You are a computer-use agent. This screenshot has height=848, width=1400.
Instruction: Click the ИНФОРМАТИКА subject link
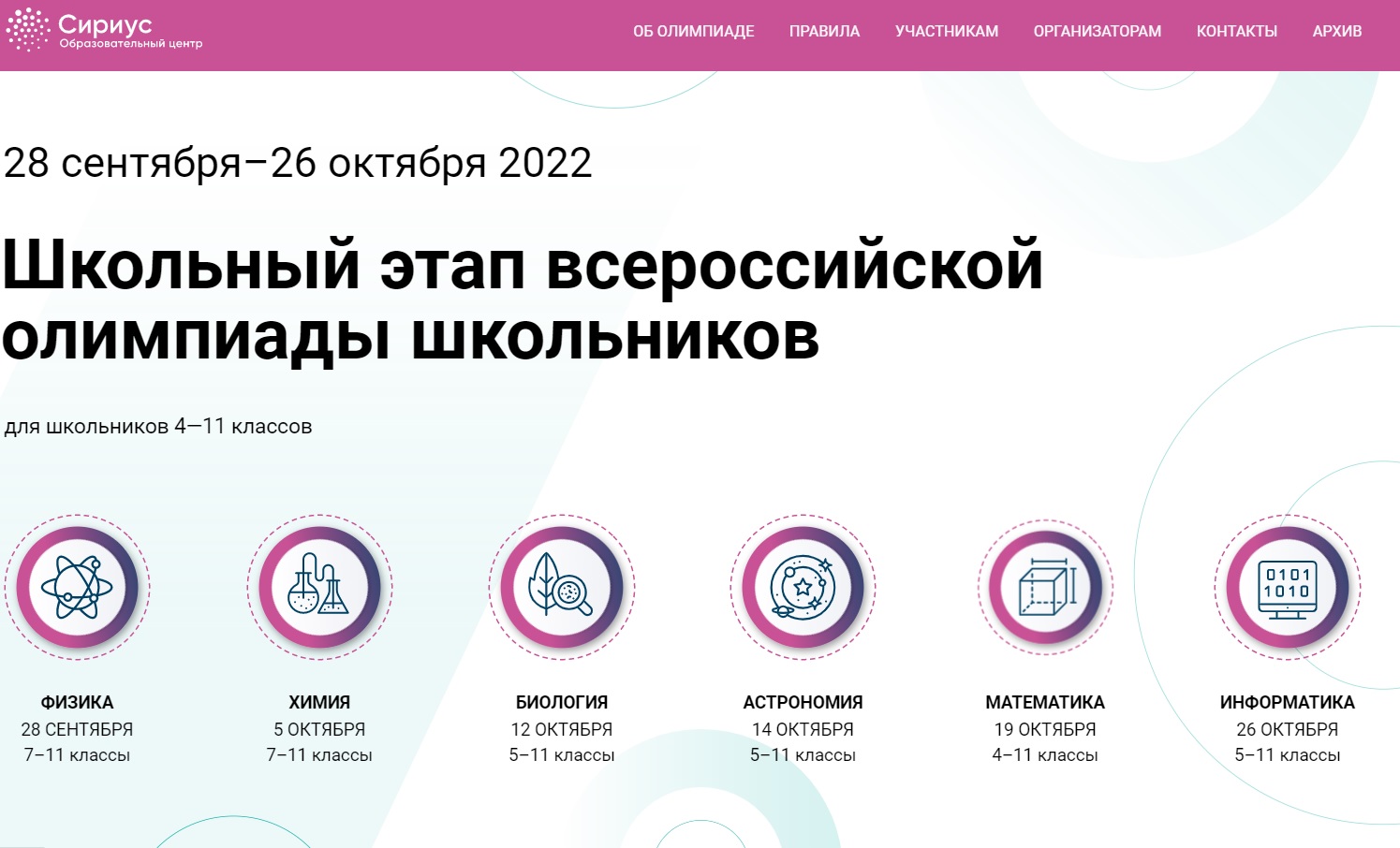[1288, 702]
